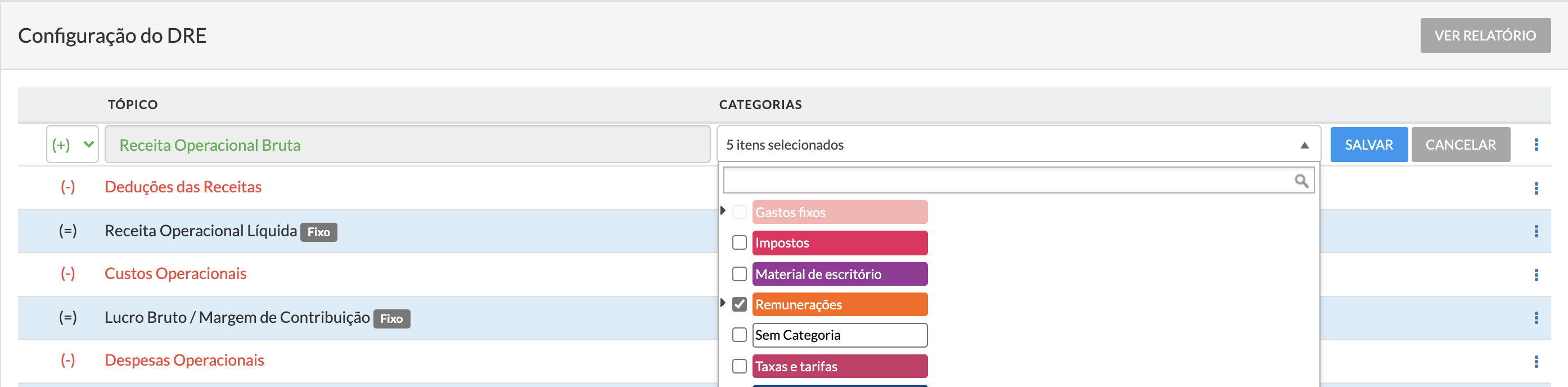Select the Remunerações orange label
The image size is (1568, 387).
pyautogui.click(x=839, y=304)
